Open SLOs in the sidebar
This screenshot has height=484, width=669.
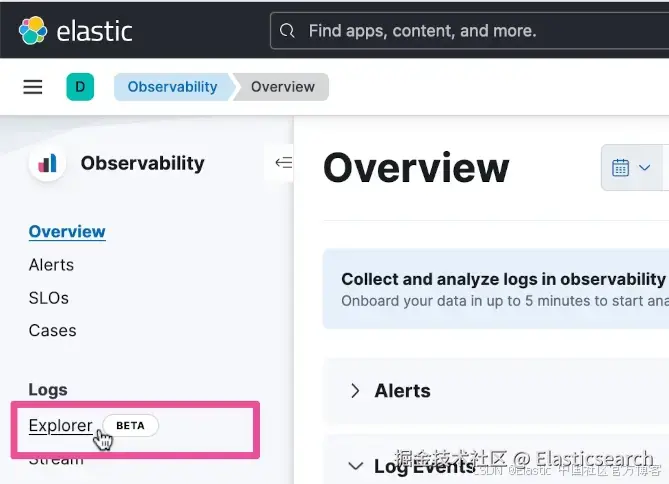pos(49,298)
